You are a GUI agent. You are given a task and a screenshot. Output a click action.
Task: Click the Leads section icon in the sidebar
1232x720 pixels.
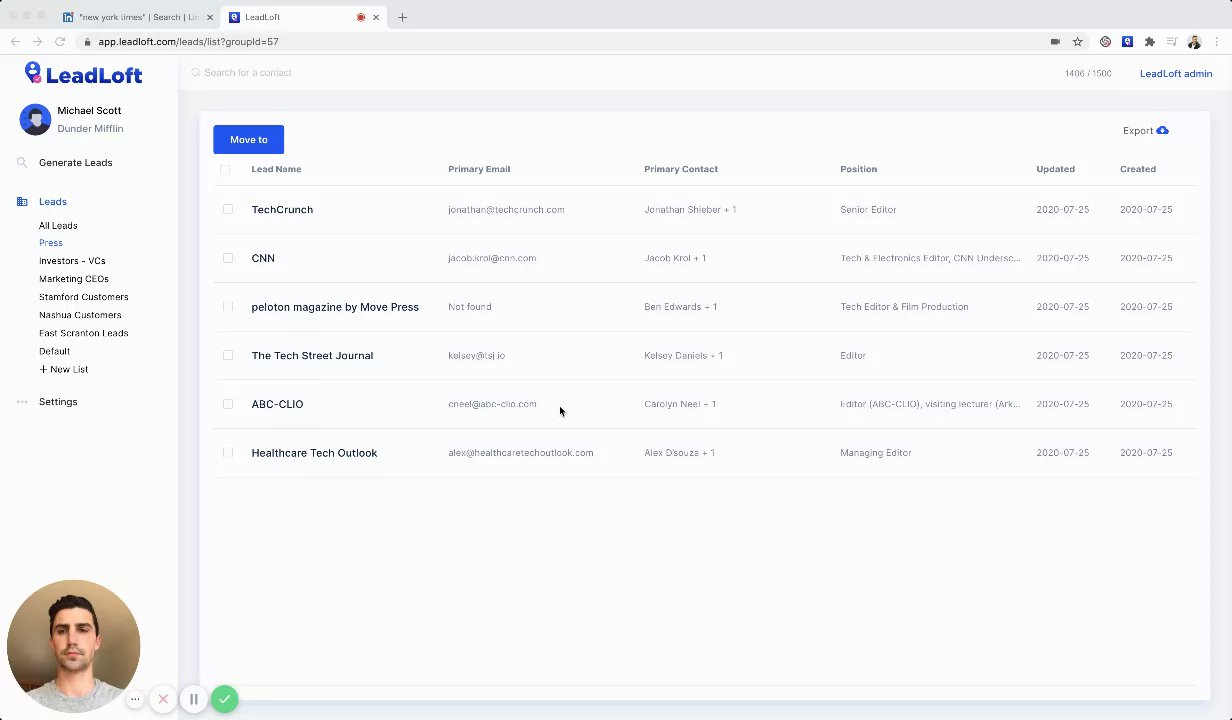(x=22, y=202)
